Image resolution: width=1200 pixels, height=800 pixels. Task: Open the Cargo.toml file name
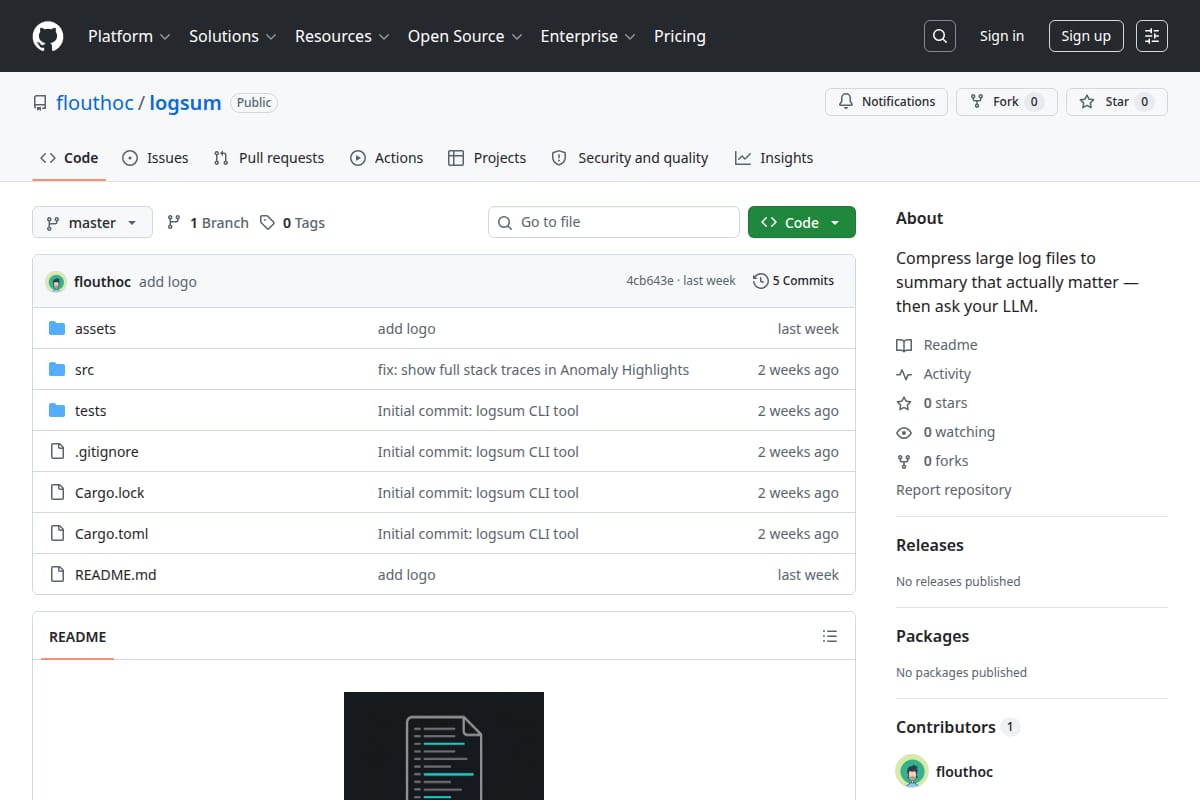pyautogui.click(x=111, y=534)
